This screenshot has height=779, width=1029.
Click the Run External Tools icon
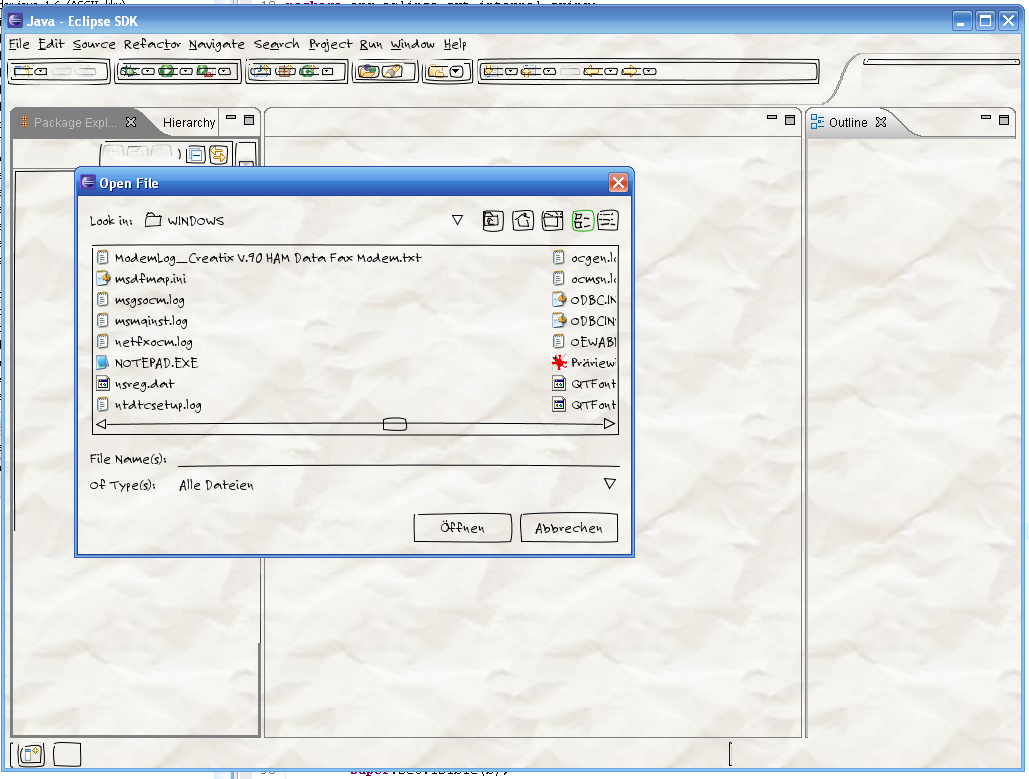point(205,71)
